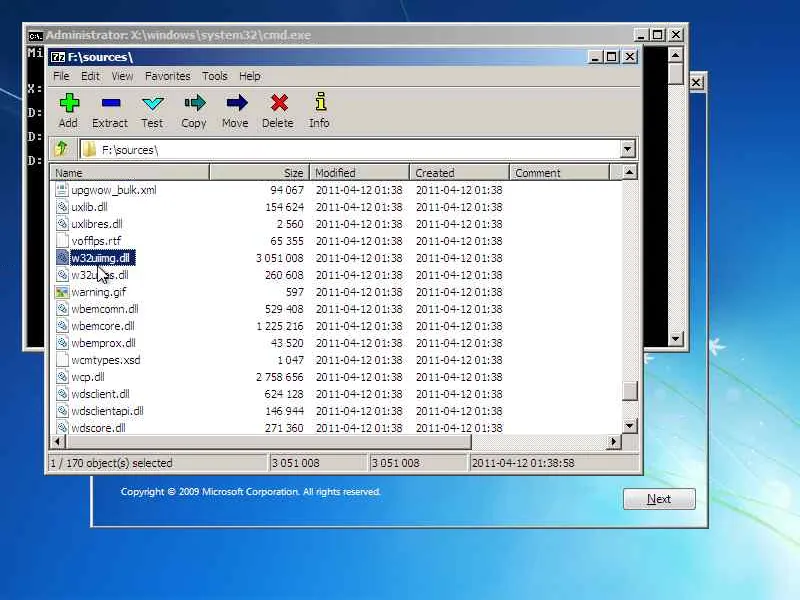Click size value 1 225 216
Viewport: 800px width, 600px height.
pyautogui.click(x=280, y=326)
